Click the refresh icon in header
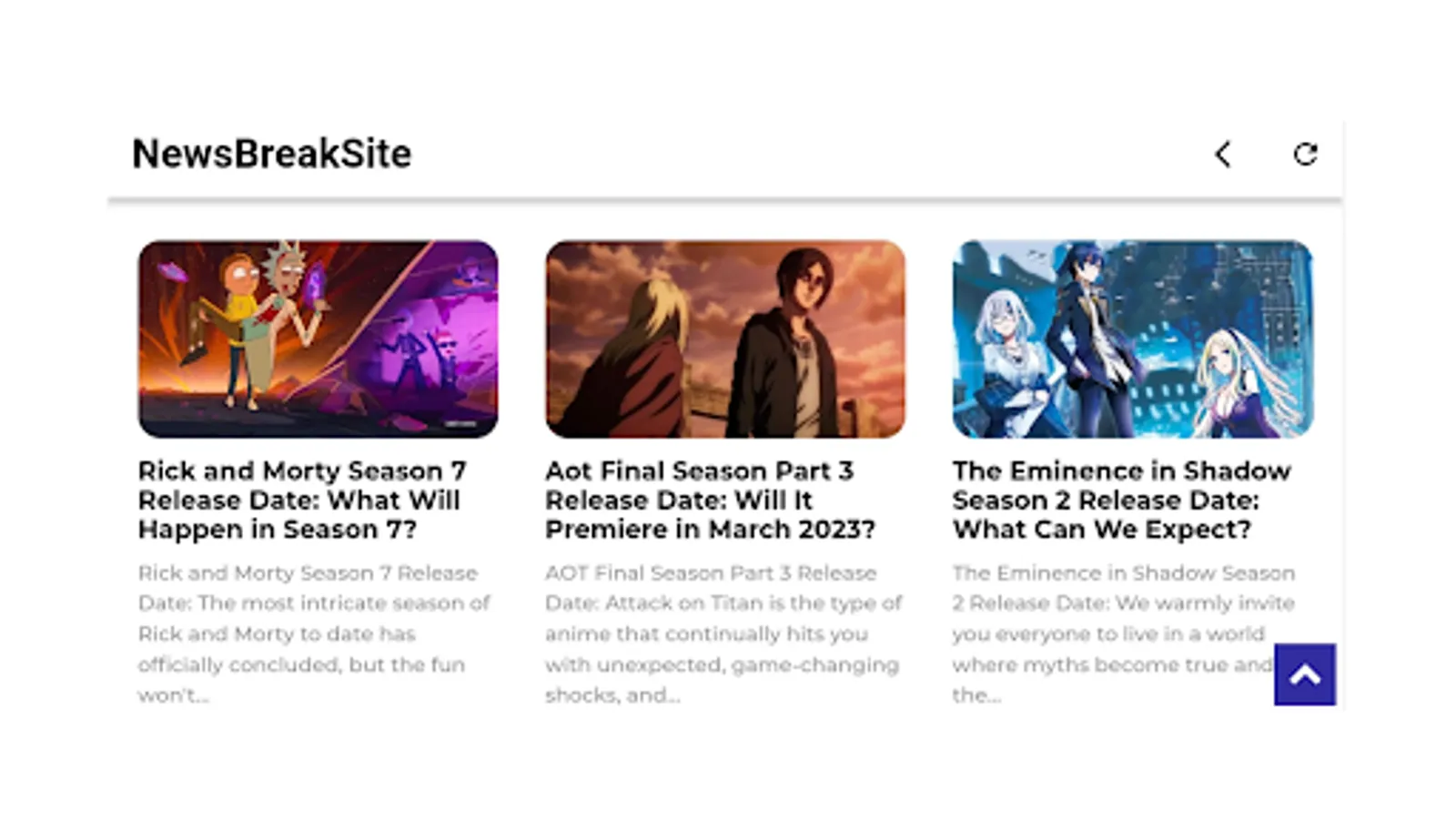1456x819 pixels. click(1305, 154)
